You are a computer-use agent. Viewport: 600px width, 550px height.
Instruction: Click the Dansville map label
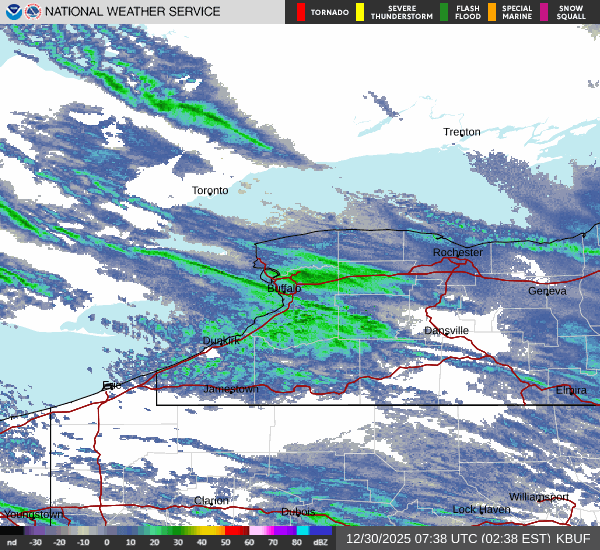[x=446, y=331]
